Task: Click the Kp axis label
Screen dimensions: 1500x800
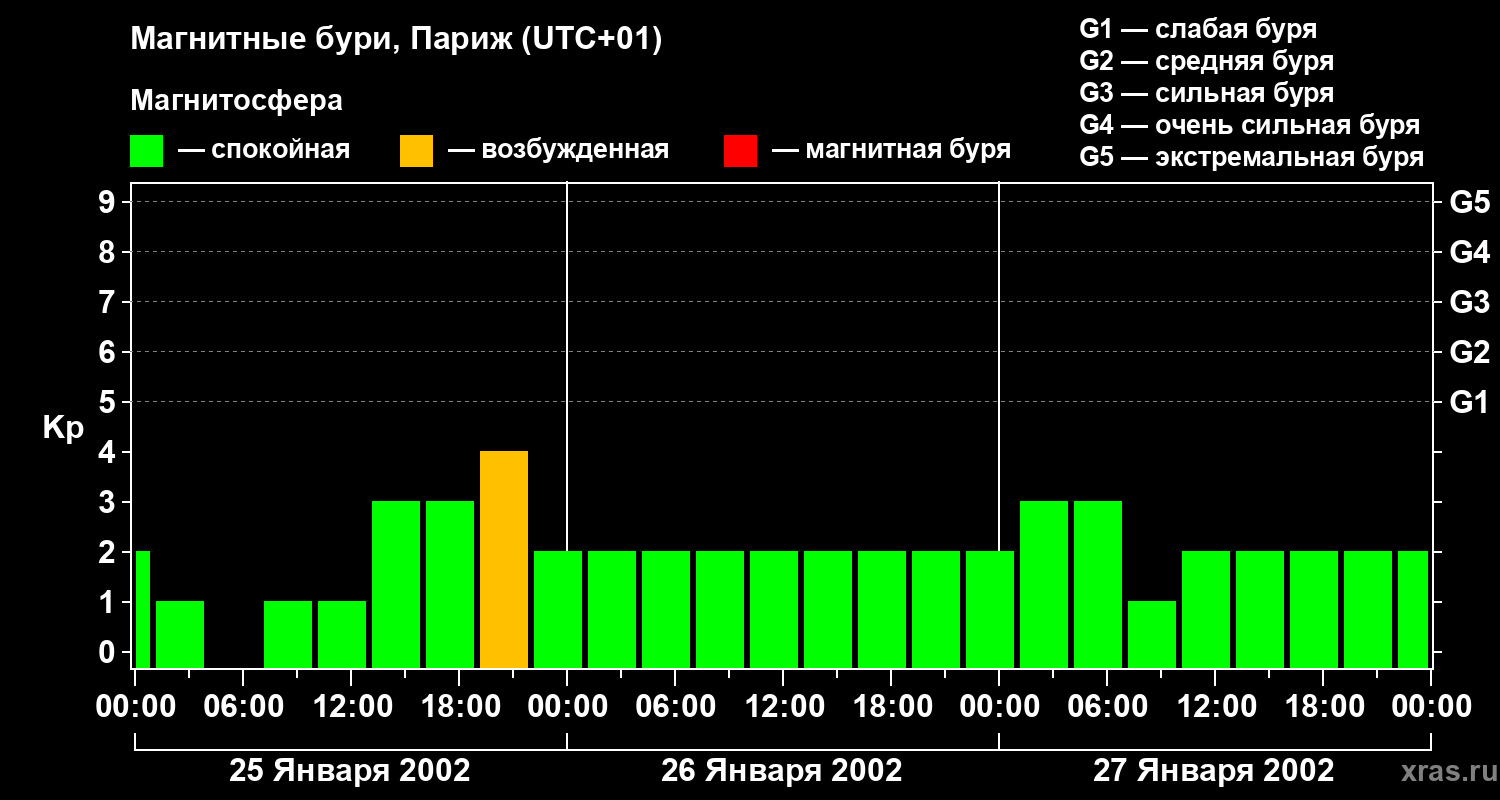Action: point(63,428)
